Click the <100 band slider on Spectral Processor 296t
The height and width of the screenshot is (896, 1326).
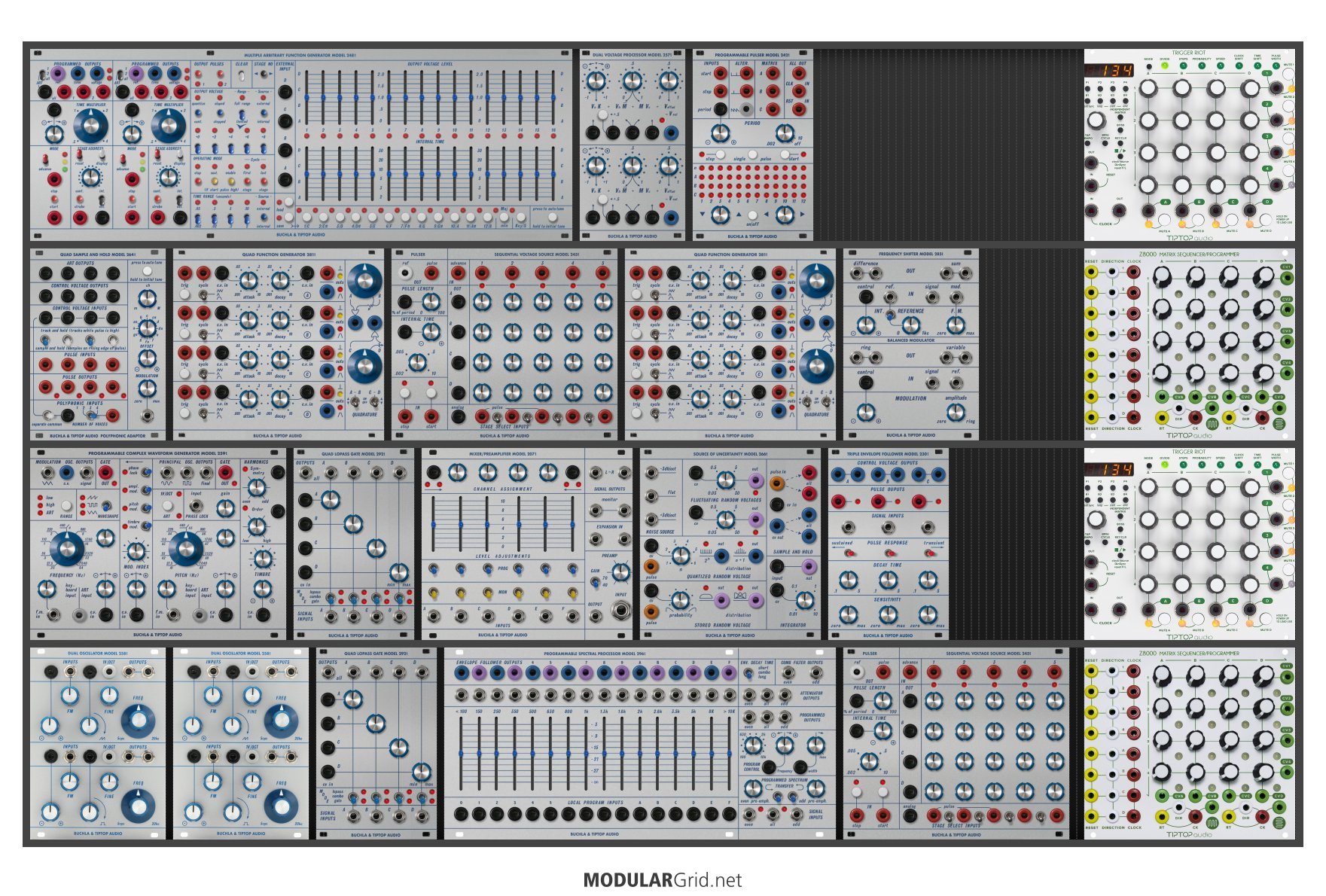(461, 755)
